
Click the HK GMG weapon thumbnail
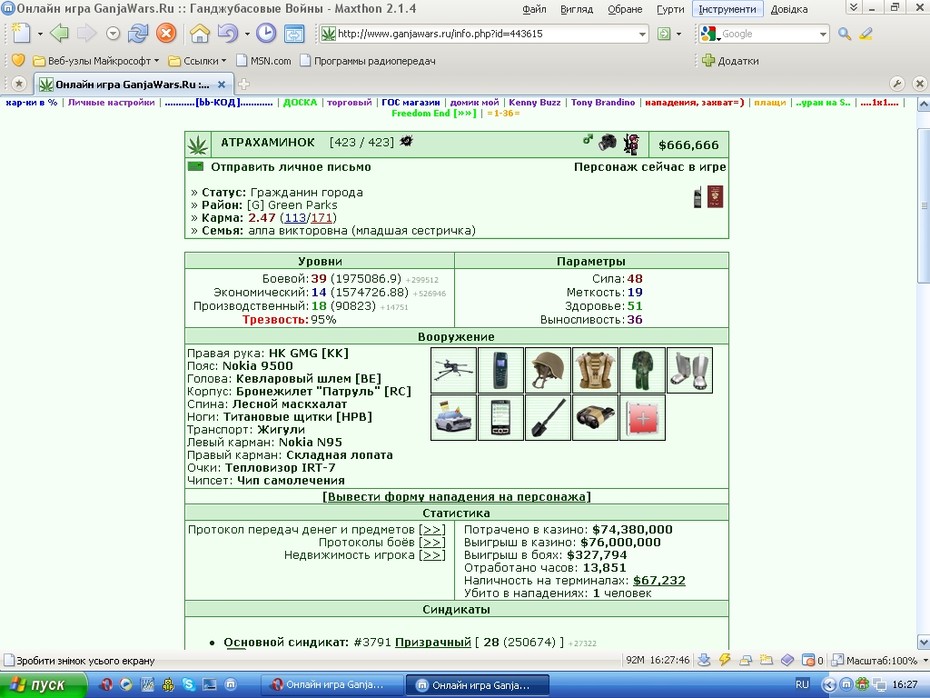coord(454,371)
